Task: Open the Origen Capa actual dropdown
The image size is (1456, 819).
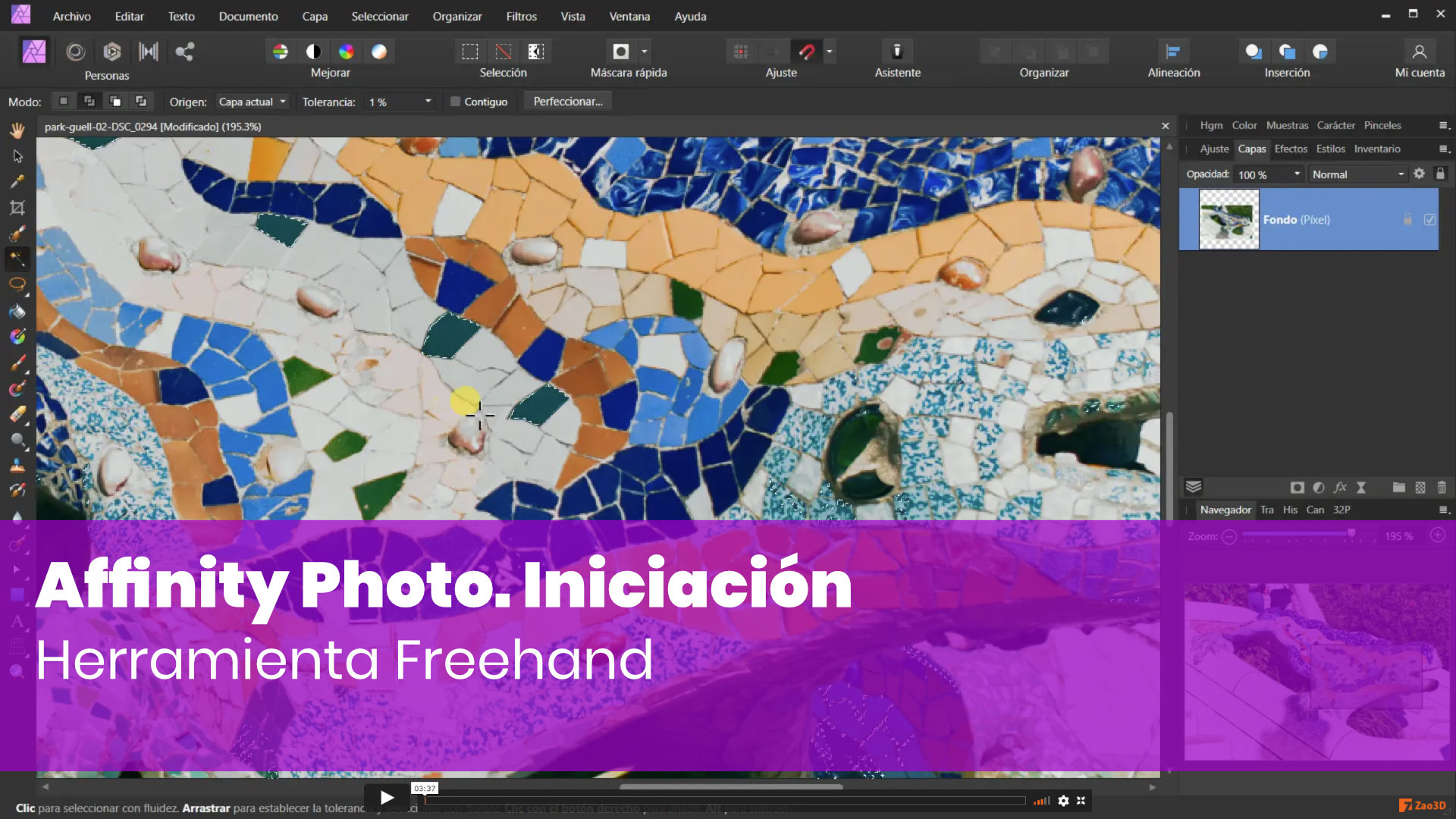Action: tap(252, 102)
